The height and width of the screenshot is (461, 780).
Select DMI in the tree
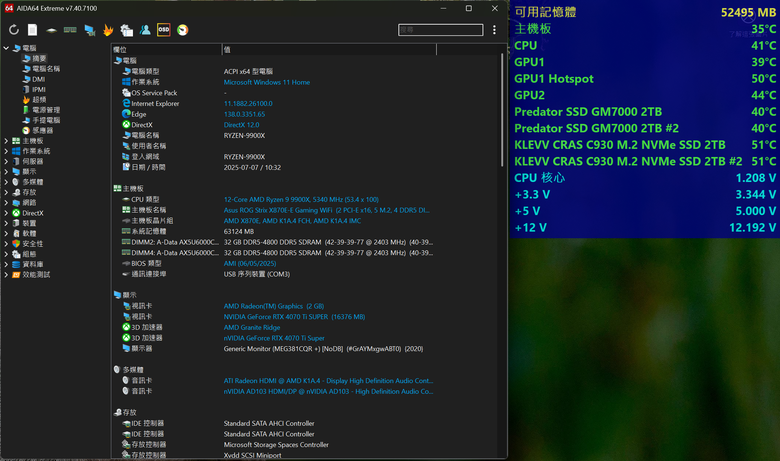coord(38,79)
